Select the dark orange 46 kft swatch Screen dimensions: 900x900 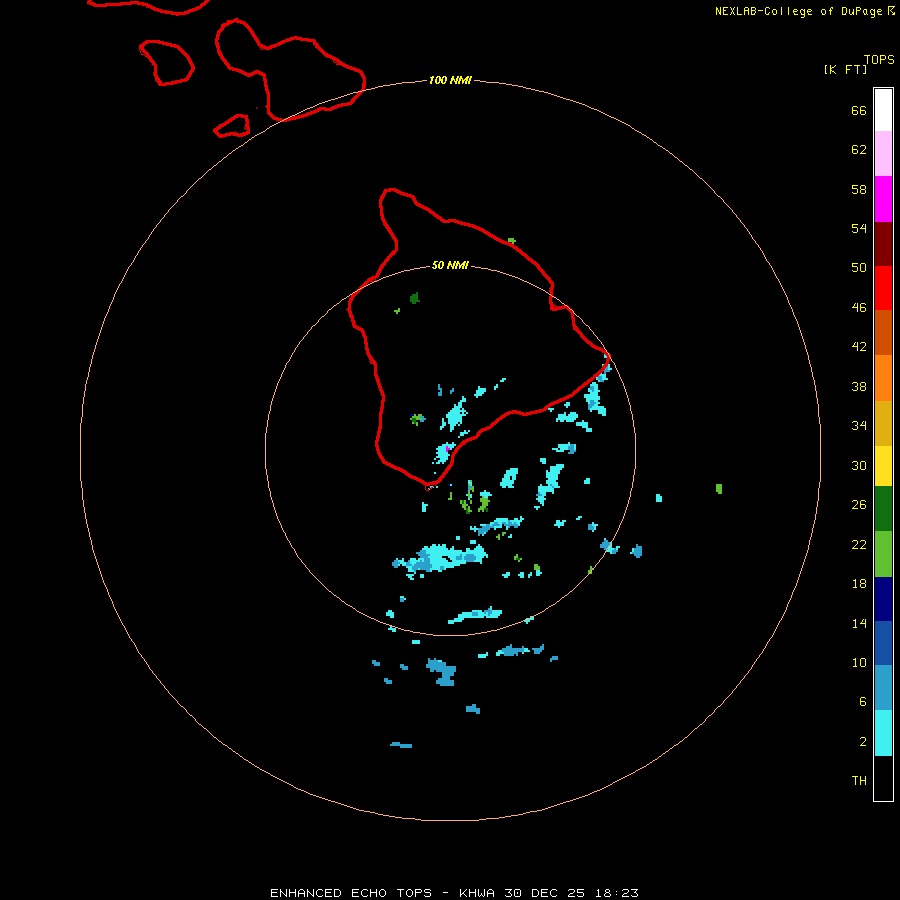pos(883,332)
